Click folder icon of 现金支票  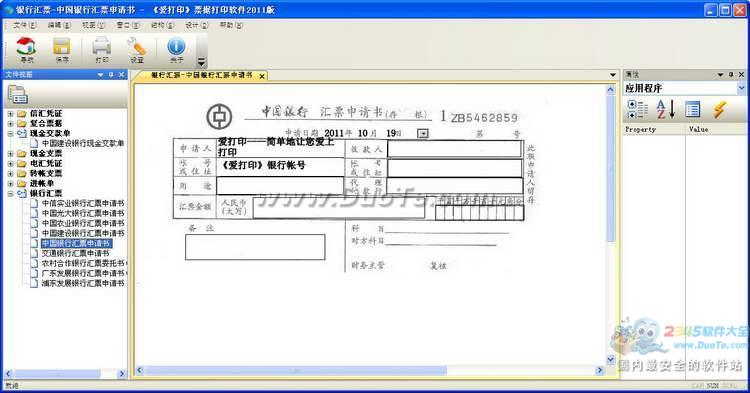pyautogui.click(x=22, y=153)
